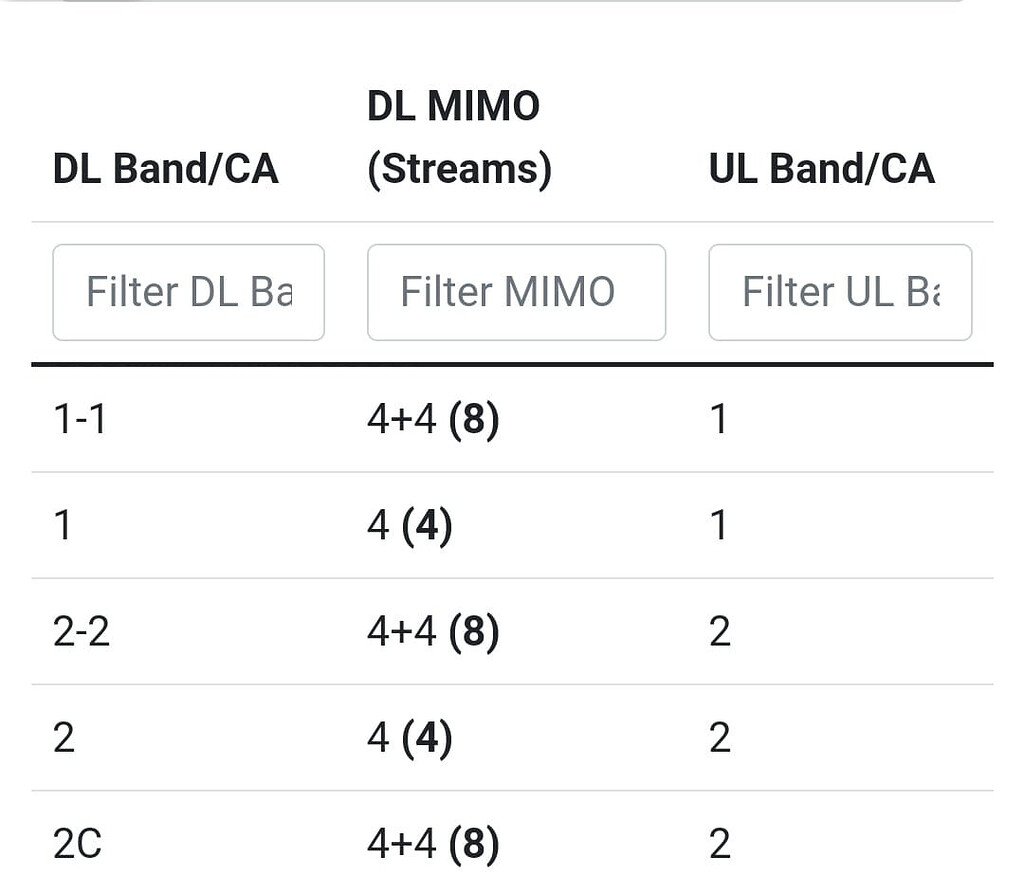
Task: Click the 4+4 (8) value in the 2C row
Action: click(x=434, y=844)
